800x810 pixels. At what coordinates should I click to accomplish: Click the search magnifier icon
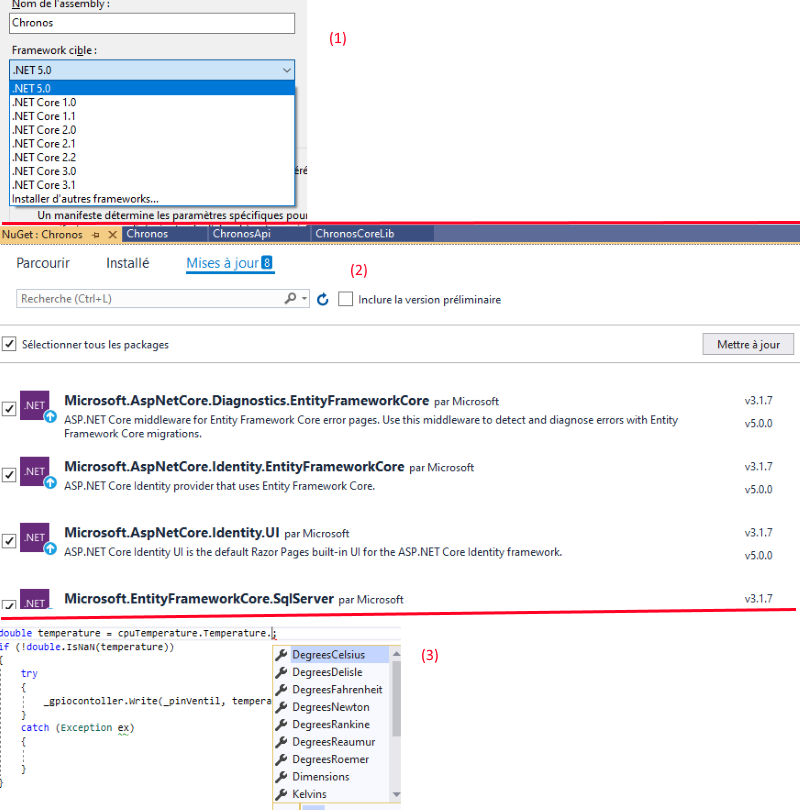(x=291, y=299)
